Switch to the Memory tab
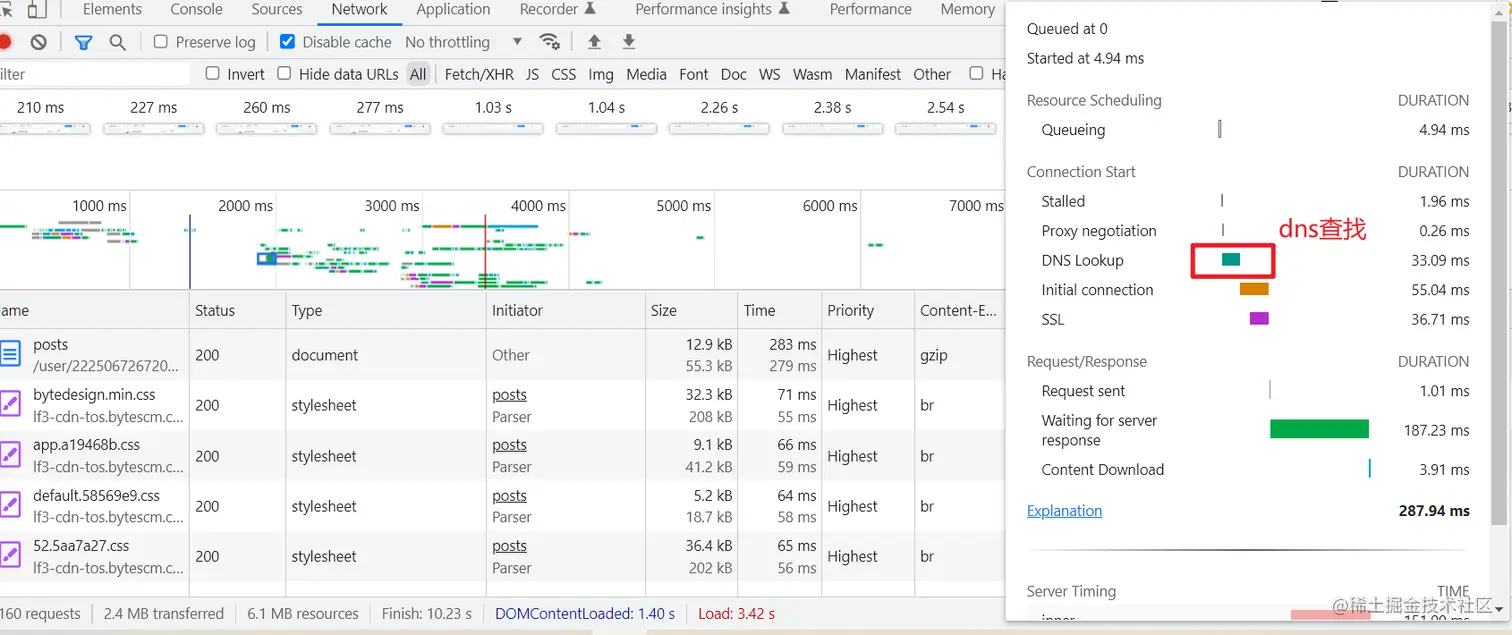 pos(967,10)
